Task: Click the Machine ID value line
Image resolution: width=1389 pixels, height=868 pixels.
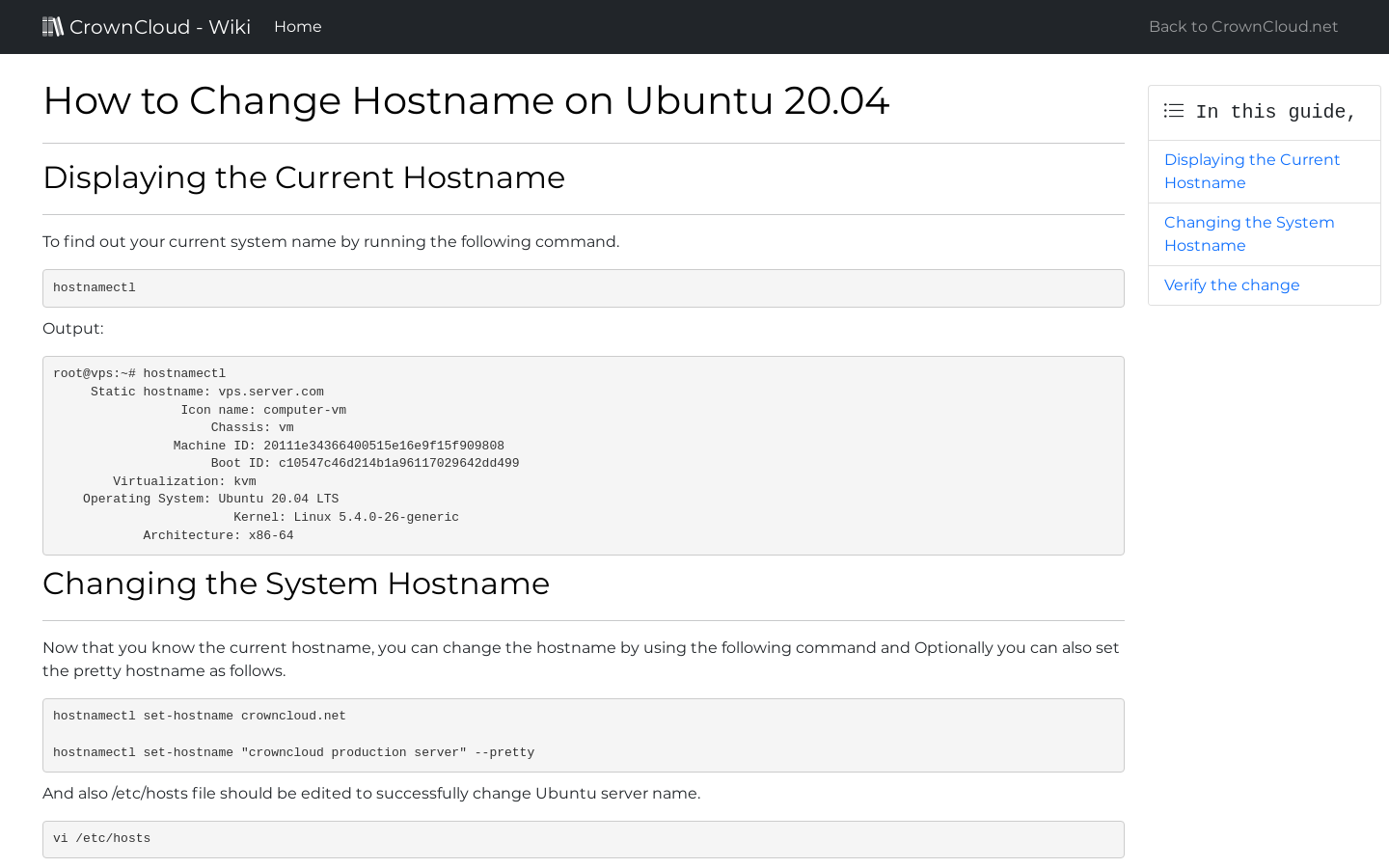Action: (339, 447)
